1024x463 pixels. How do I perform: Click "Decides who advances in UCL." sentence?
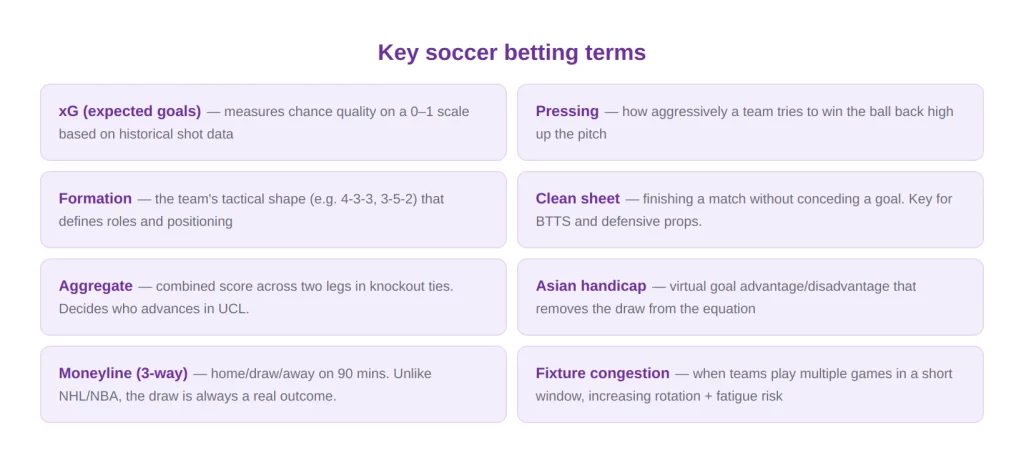[x=154, y=308]
